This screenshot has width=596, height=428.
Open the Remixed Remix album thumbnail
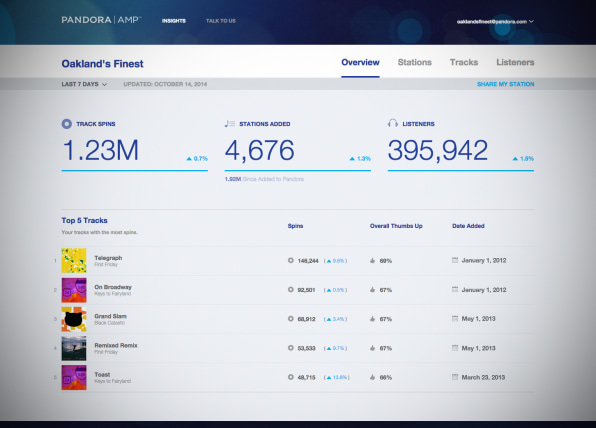[74, 348]
